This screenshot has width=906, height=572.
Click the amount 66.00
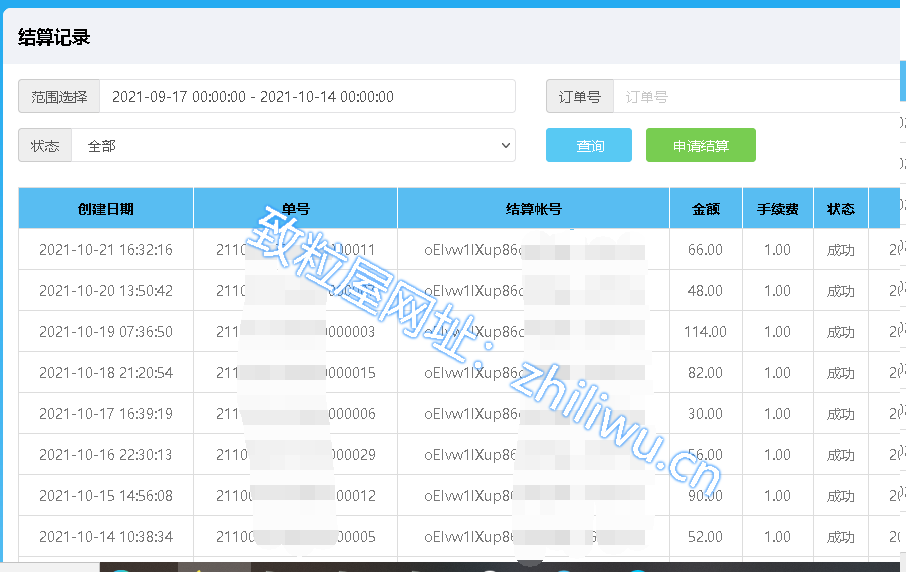click(705, 250)
